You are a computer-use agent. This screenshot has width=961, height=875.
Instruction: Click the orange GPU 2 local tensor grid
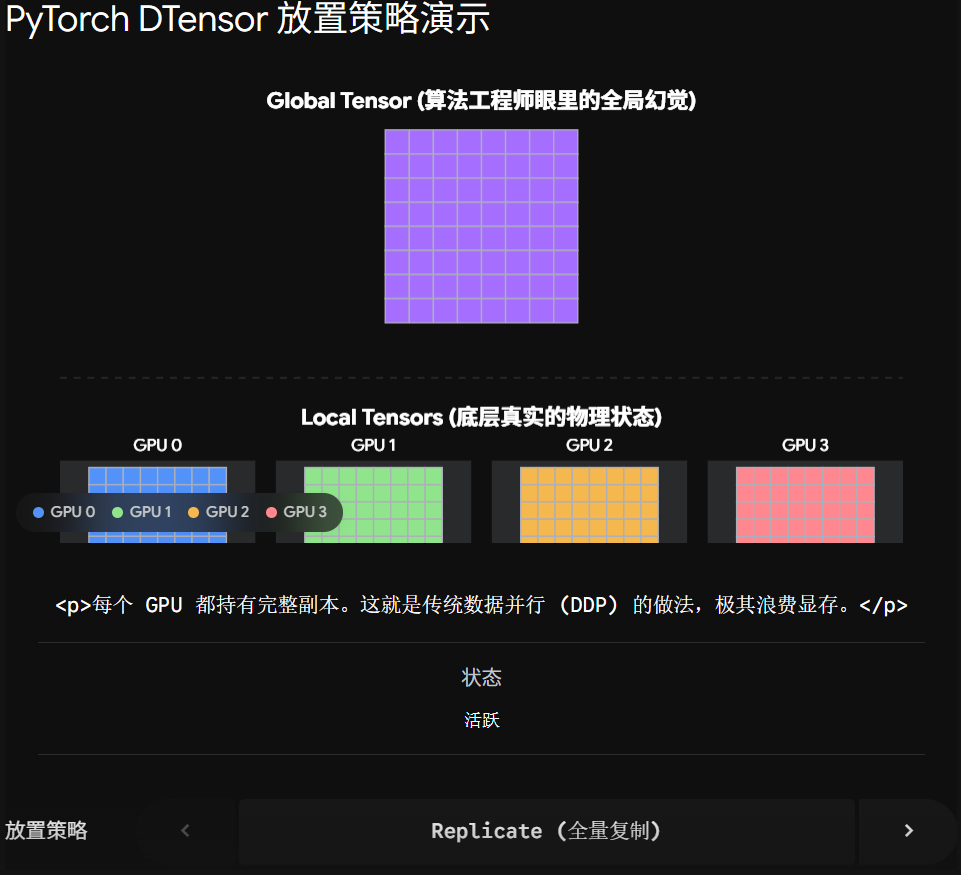tap(590, 504)
